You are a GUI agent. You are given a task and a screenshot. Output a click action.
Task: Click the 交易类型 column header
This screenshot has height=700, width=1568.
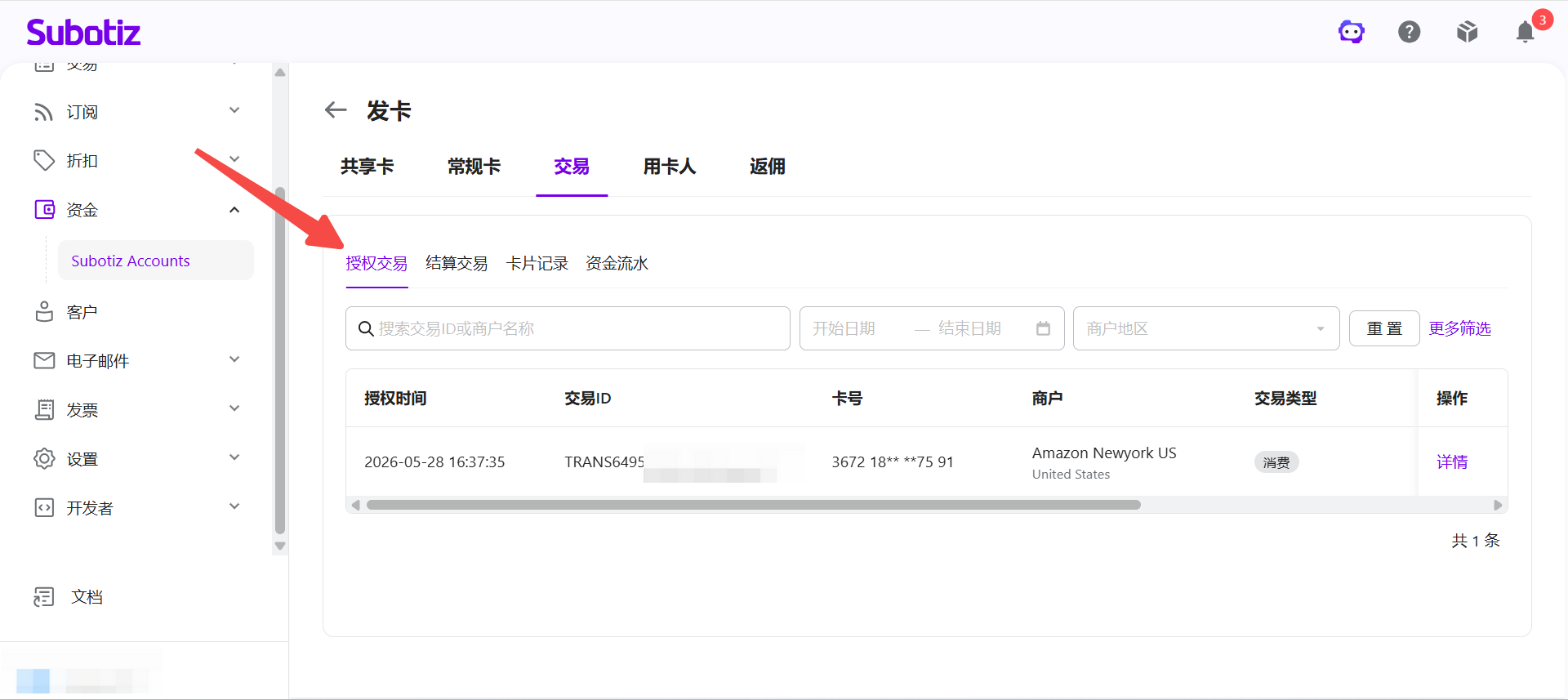[x=1285, y=398]
